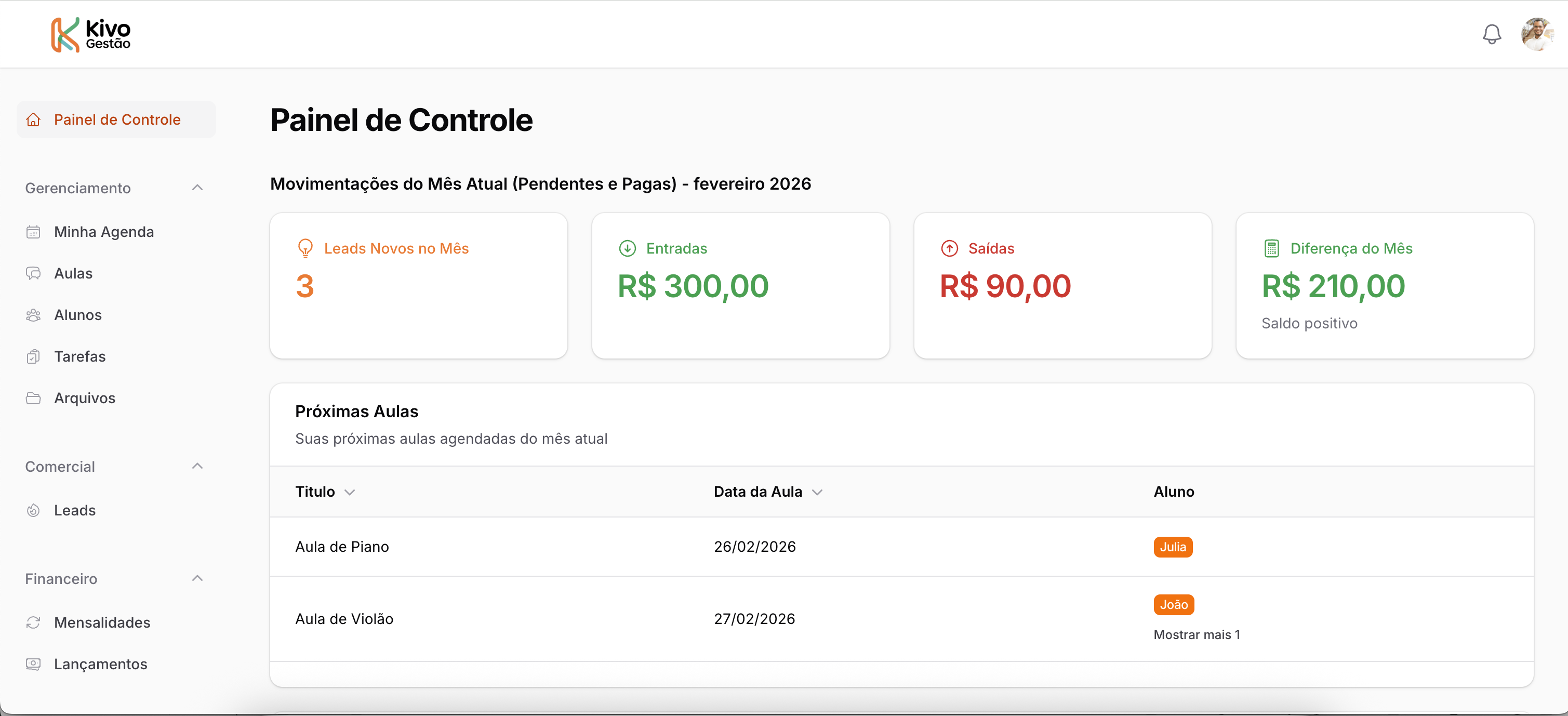This screenshot has height=716, width=1568.
Task: Collapse the Financeiro section chevron
Action: [197, 578]
